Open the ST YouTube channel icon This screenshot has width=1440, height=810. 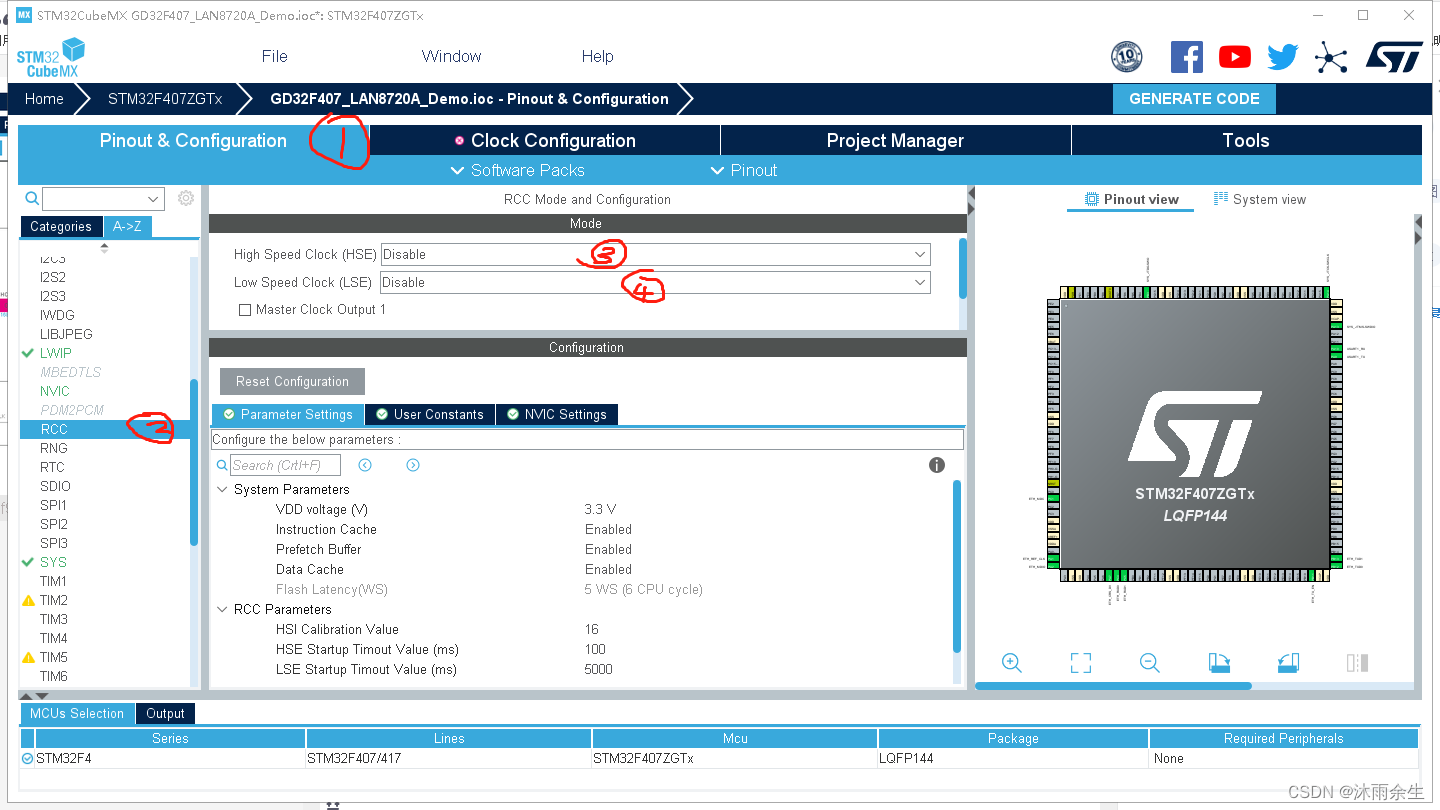tap(1234, 57)
